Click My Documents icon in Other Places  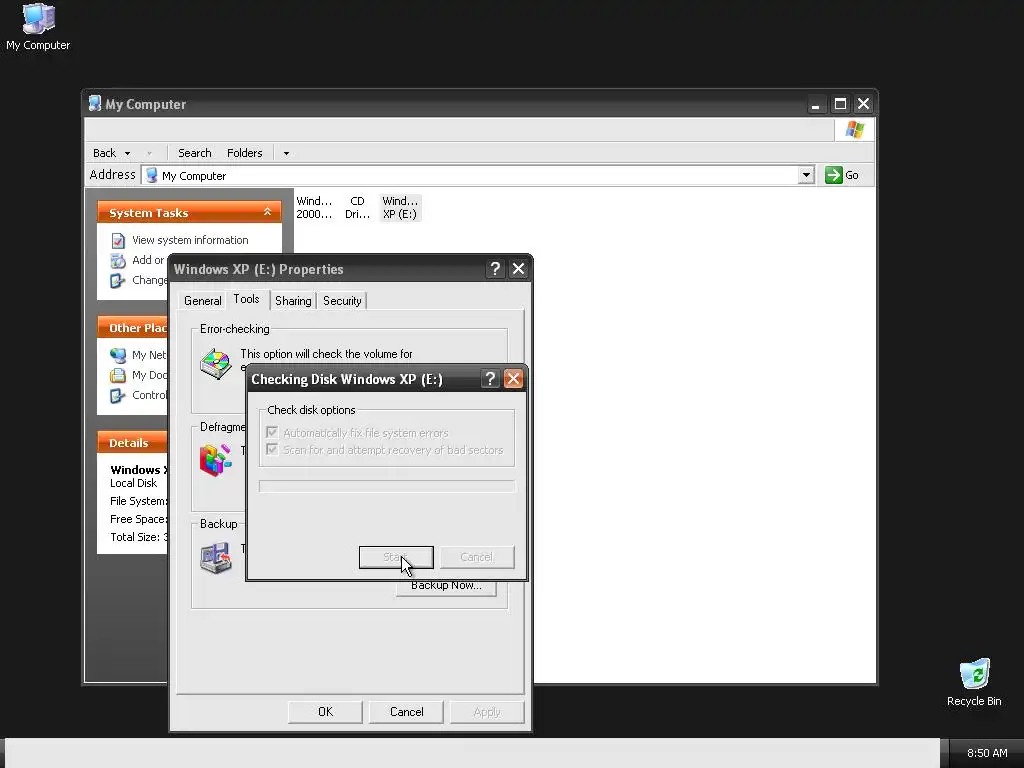118,376
